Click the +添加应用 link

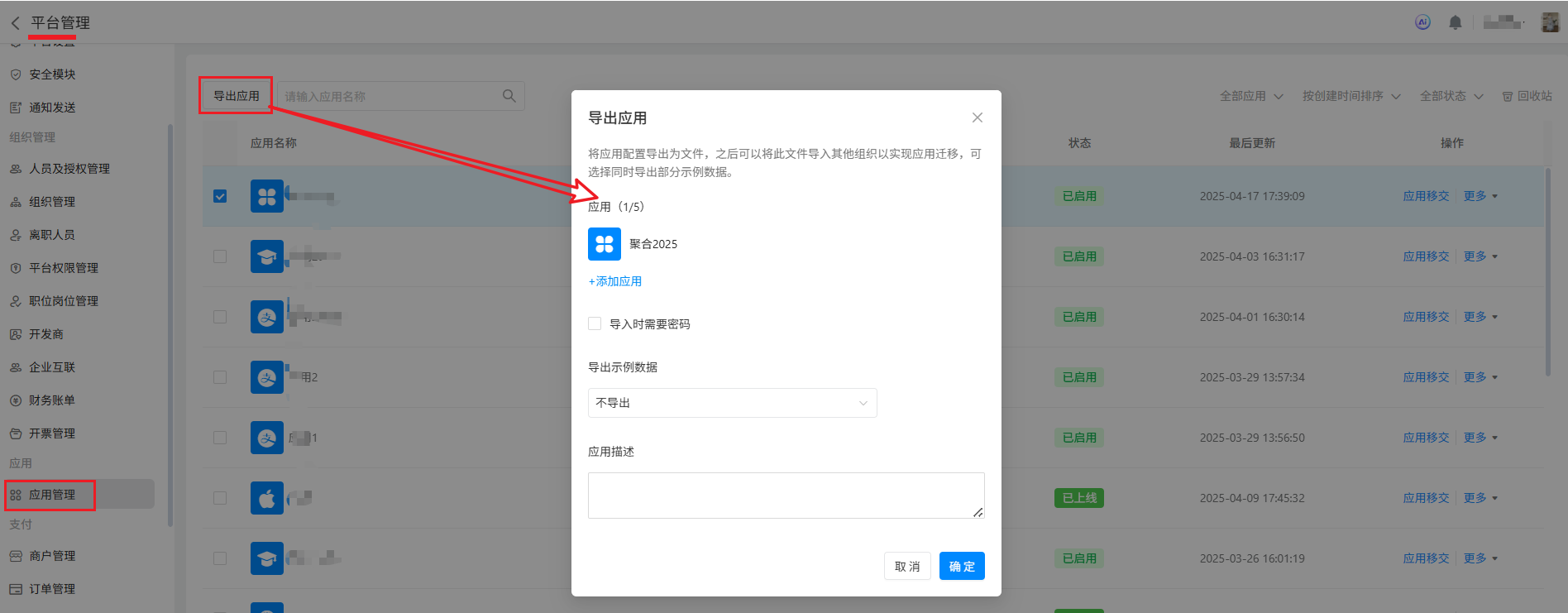click(615, 281)
